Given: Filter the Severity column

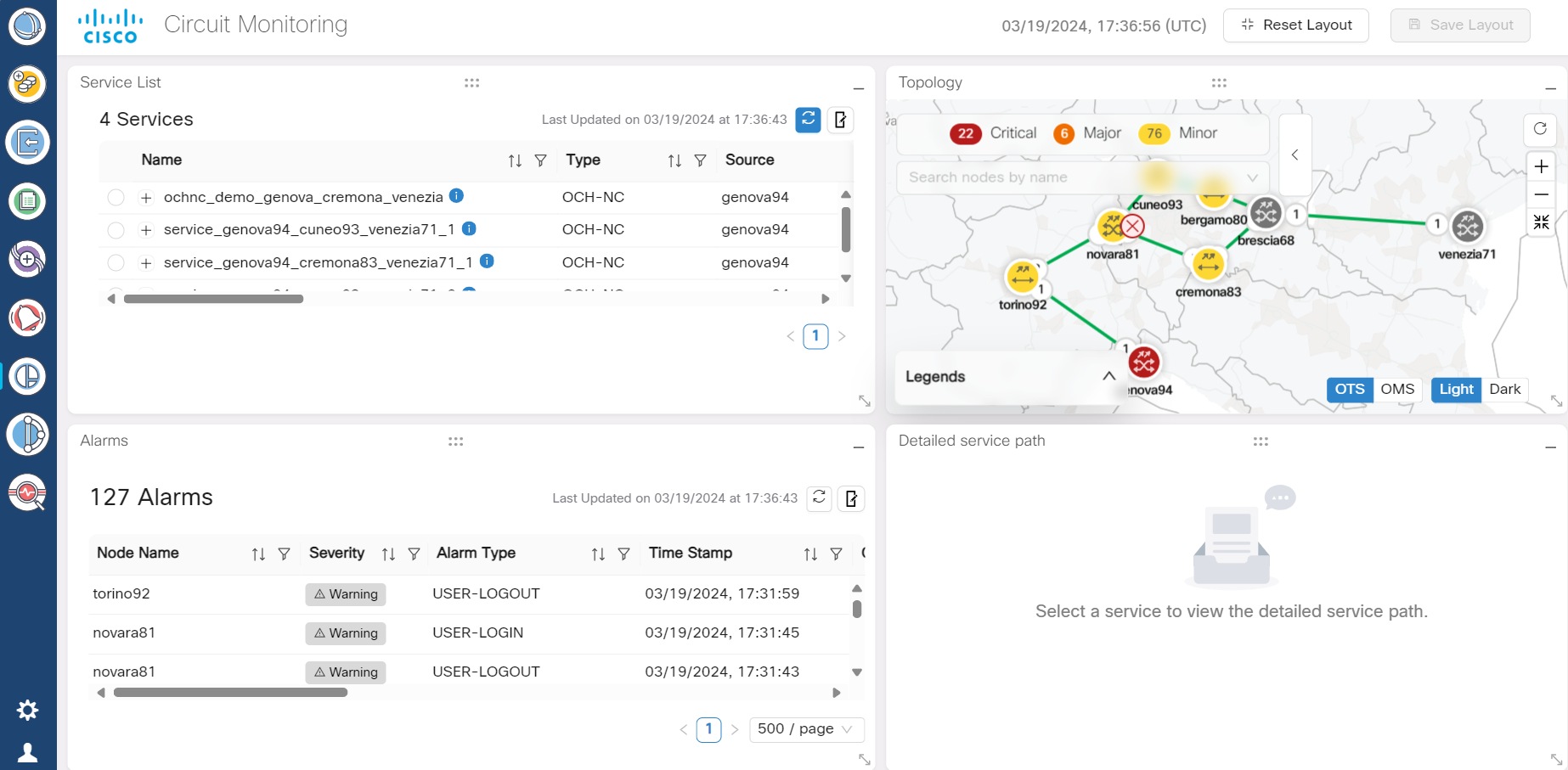Looking at the screenshot, I should pyautogui.click(x=414, y=554).
